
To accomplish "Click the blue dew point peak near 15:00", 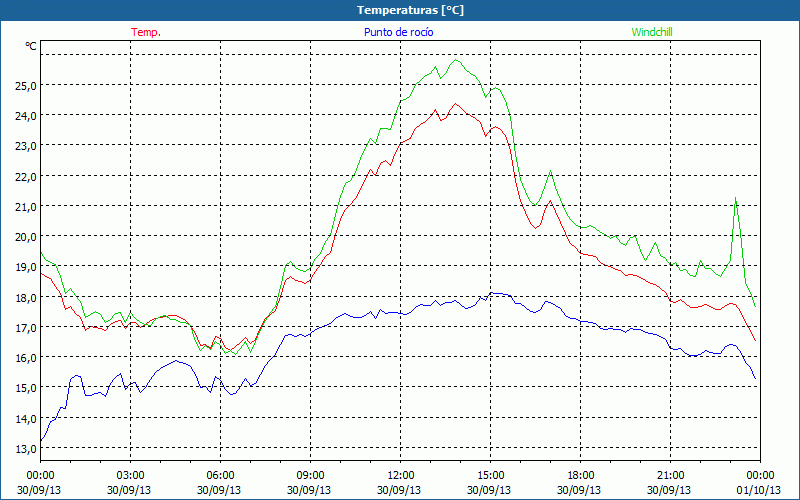I will click(491, 293).
